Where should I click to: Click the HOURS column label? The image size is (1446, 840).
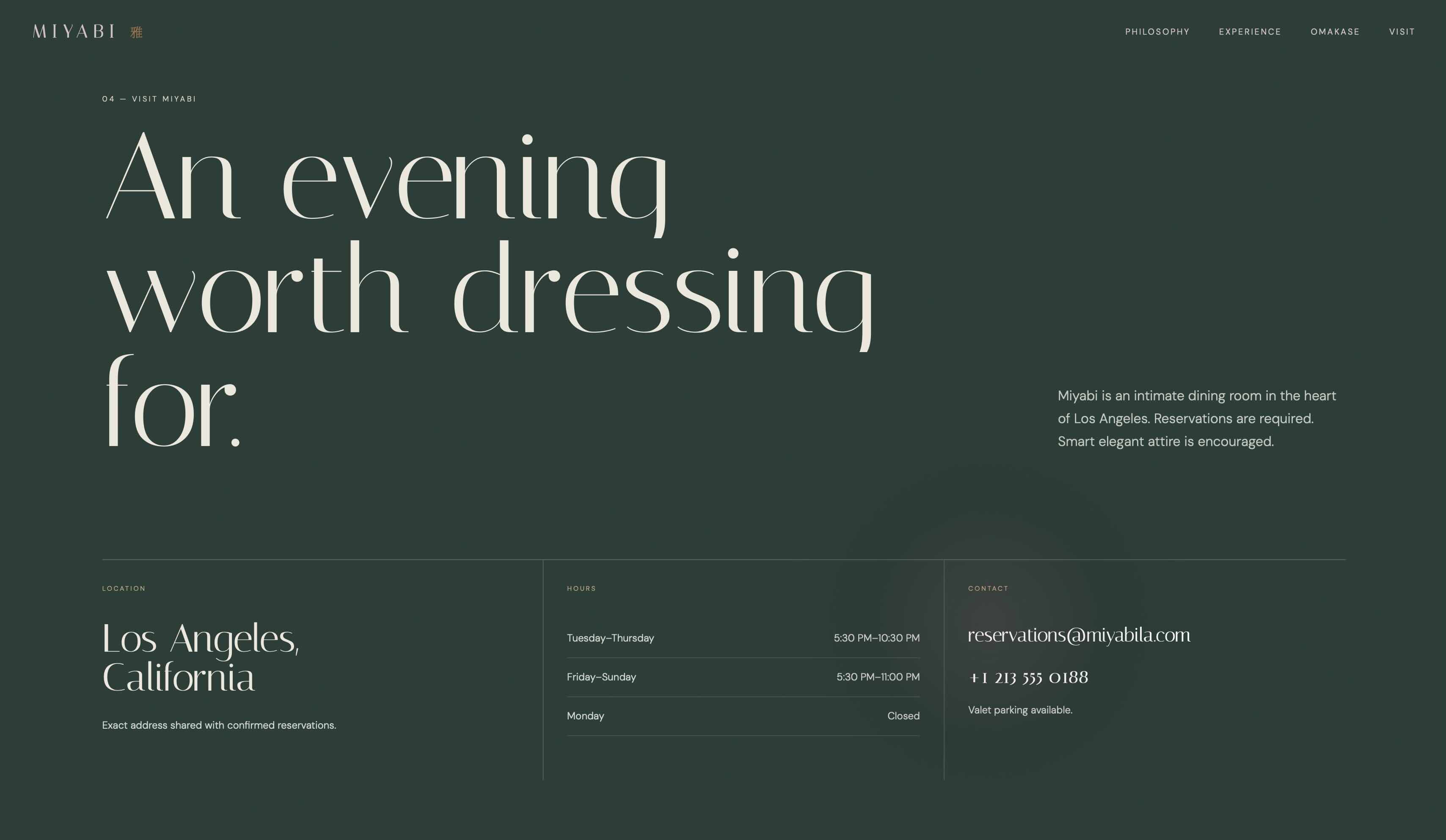pos(581,588)
